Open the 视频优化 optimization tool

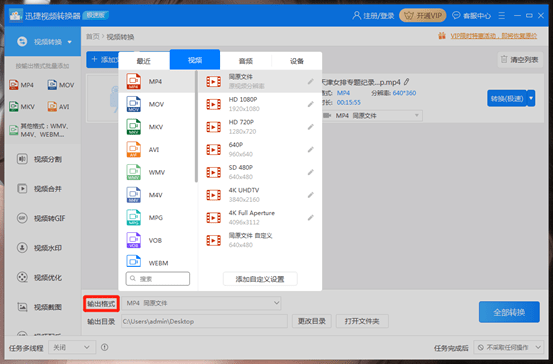tap(40, 278)
